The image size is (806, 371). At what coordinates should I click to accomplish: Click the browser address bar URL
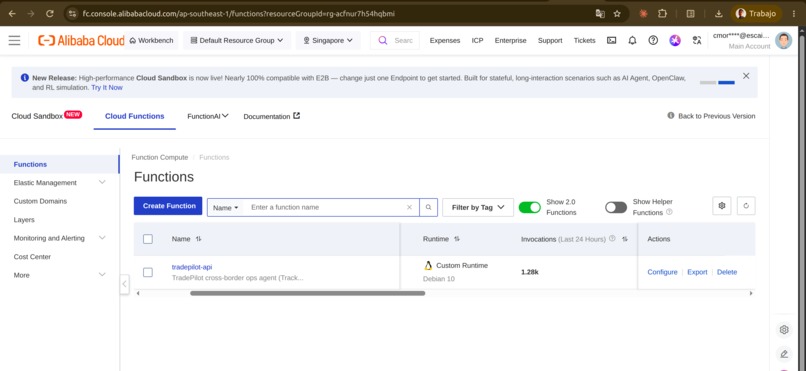(239, 14)
